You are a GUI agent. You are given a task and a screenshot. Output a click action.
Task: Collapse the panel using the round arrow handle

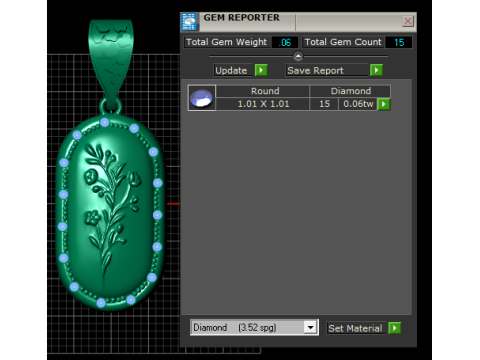point(298,56)
